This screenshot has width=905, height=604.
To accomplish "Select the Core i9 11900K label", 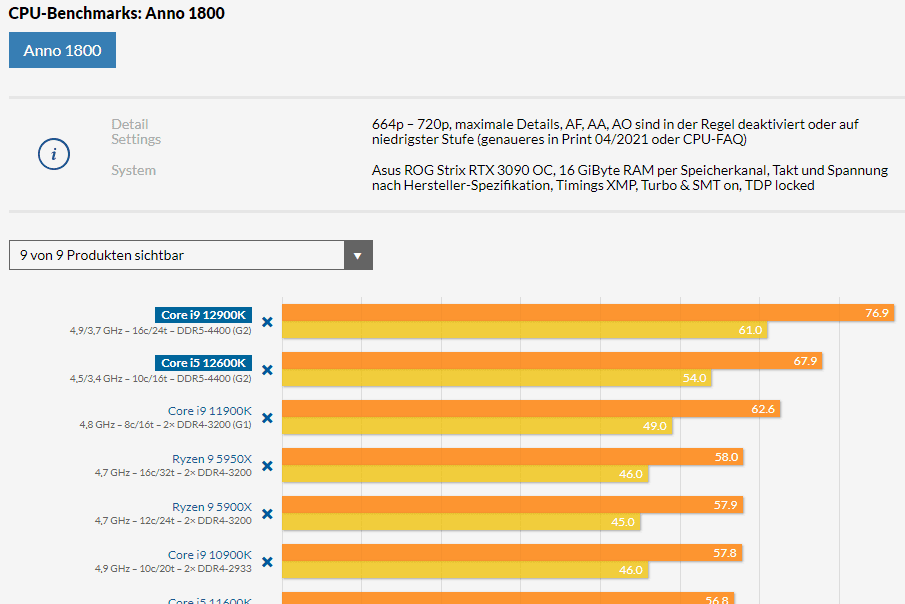I will (x=209, y=411).
